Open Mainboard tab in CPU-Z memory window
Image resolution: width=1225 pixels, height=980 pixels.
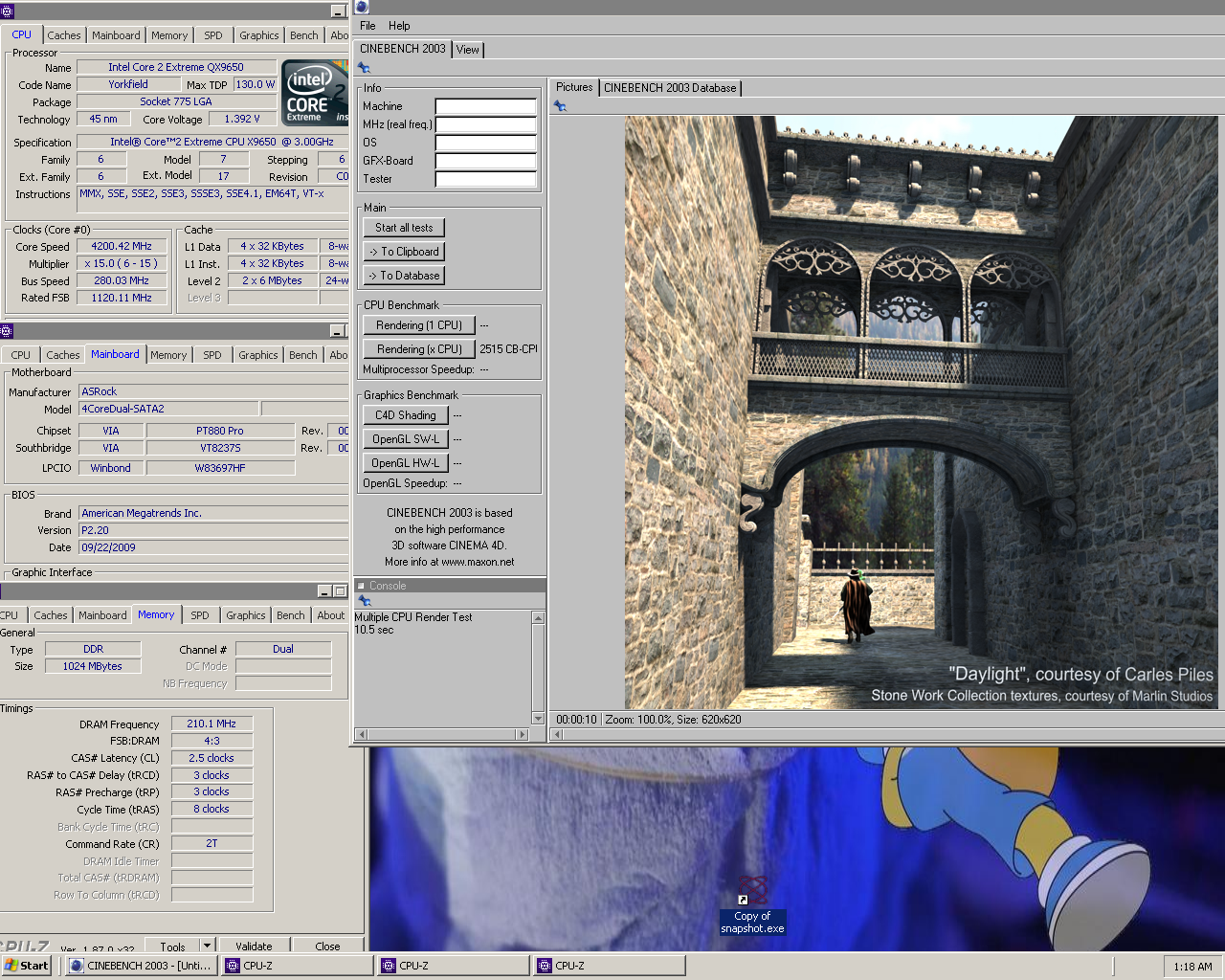coord(102,615)
